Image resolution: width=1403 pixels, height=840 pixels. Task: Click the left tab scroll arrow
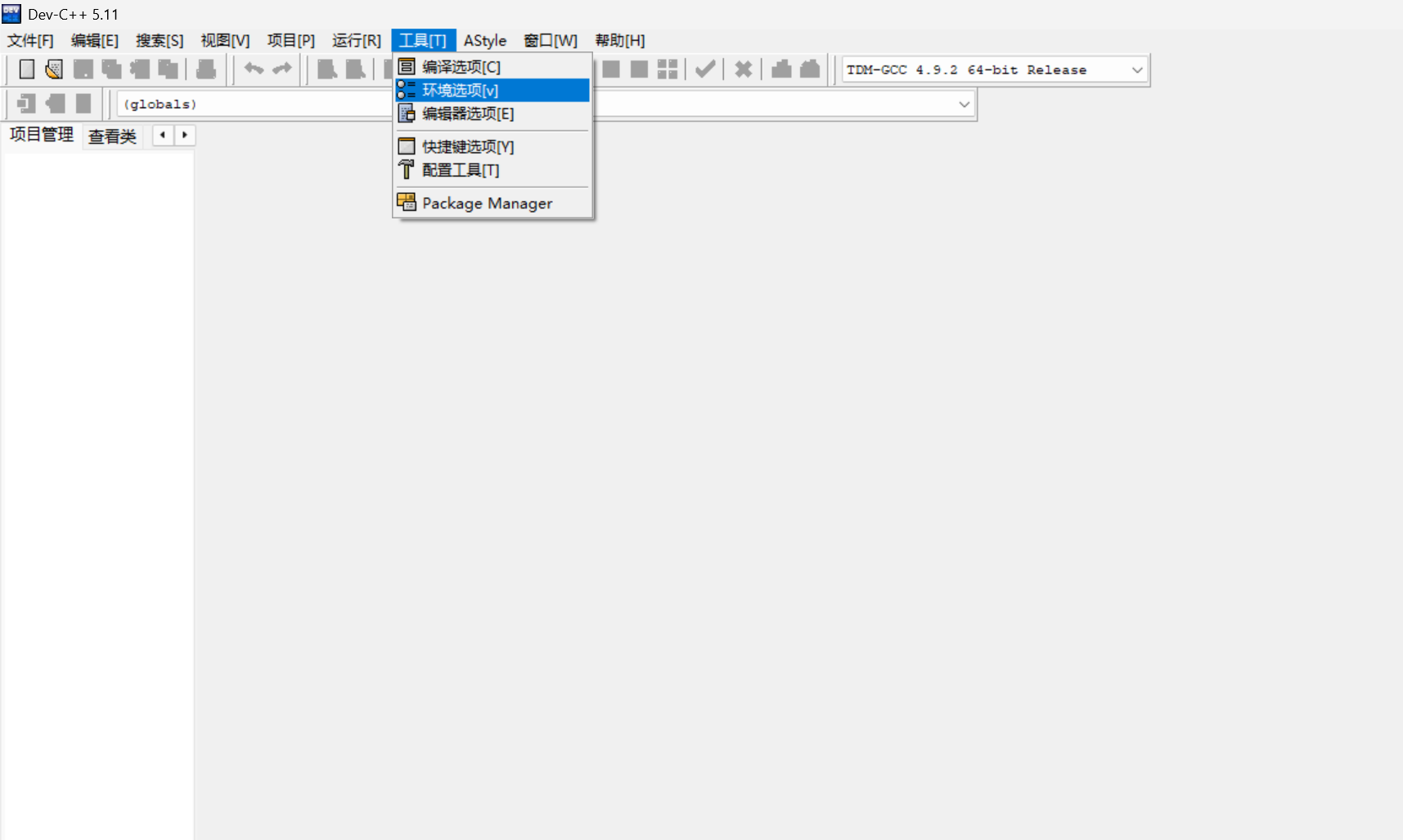[163, 135]
